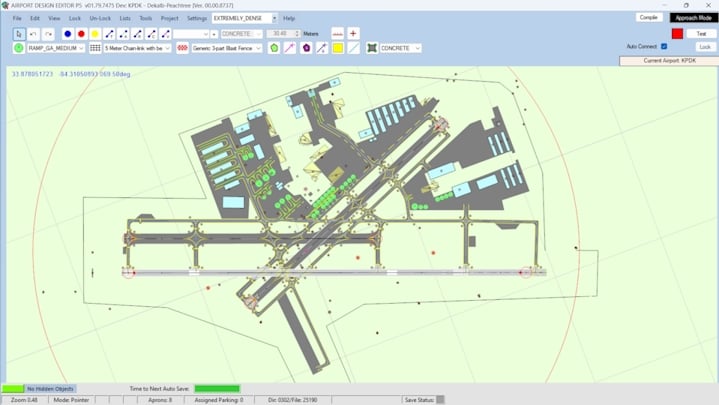Pick the fifth taxi link line tool
This screenshot has height=405, width=719.
pyautogui.click(x=165, y=34)
